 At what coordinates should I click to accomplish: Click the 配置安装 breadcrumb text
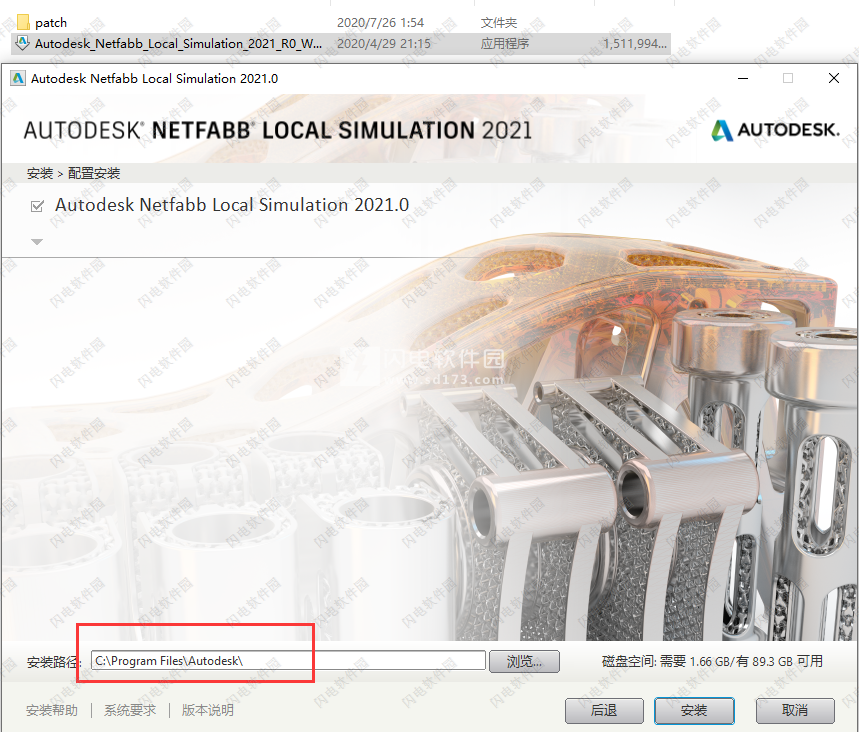(x=94, y=174)
